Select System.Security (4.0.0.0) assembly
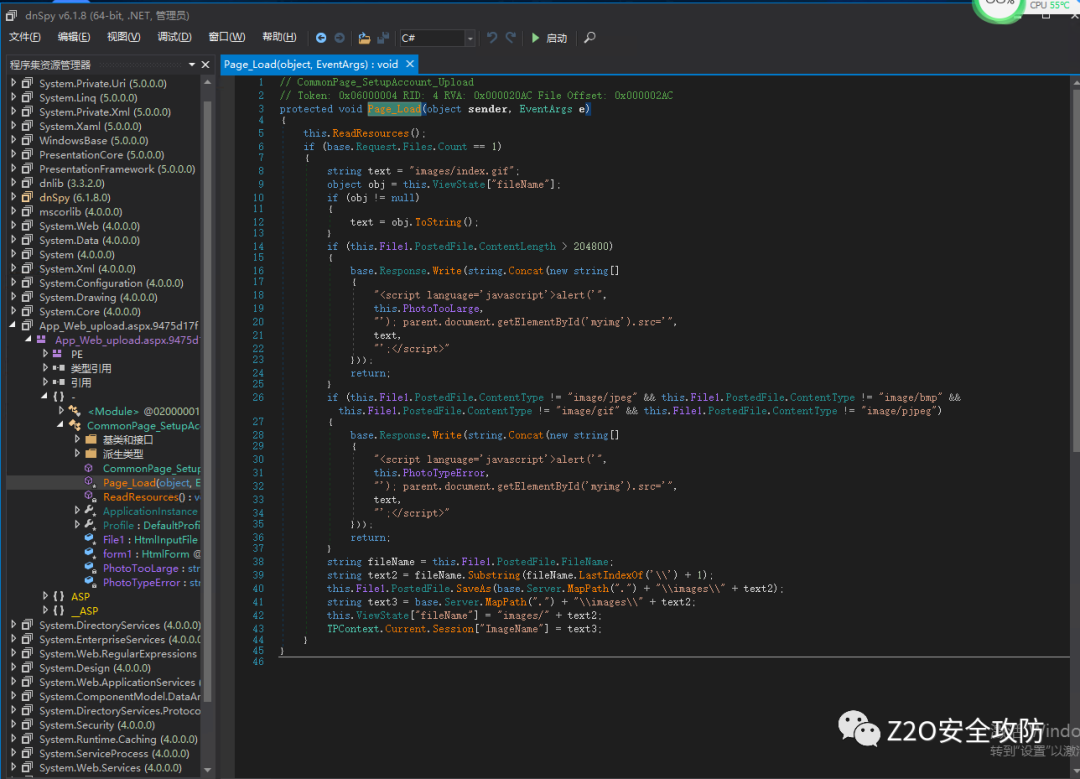 tap(96, 725)
